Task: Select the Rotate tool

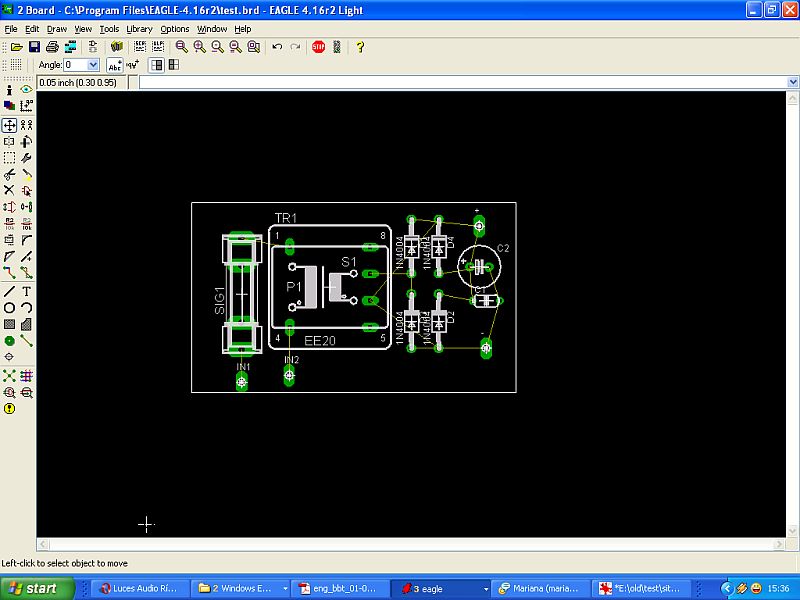Action: (27, 141)
